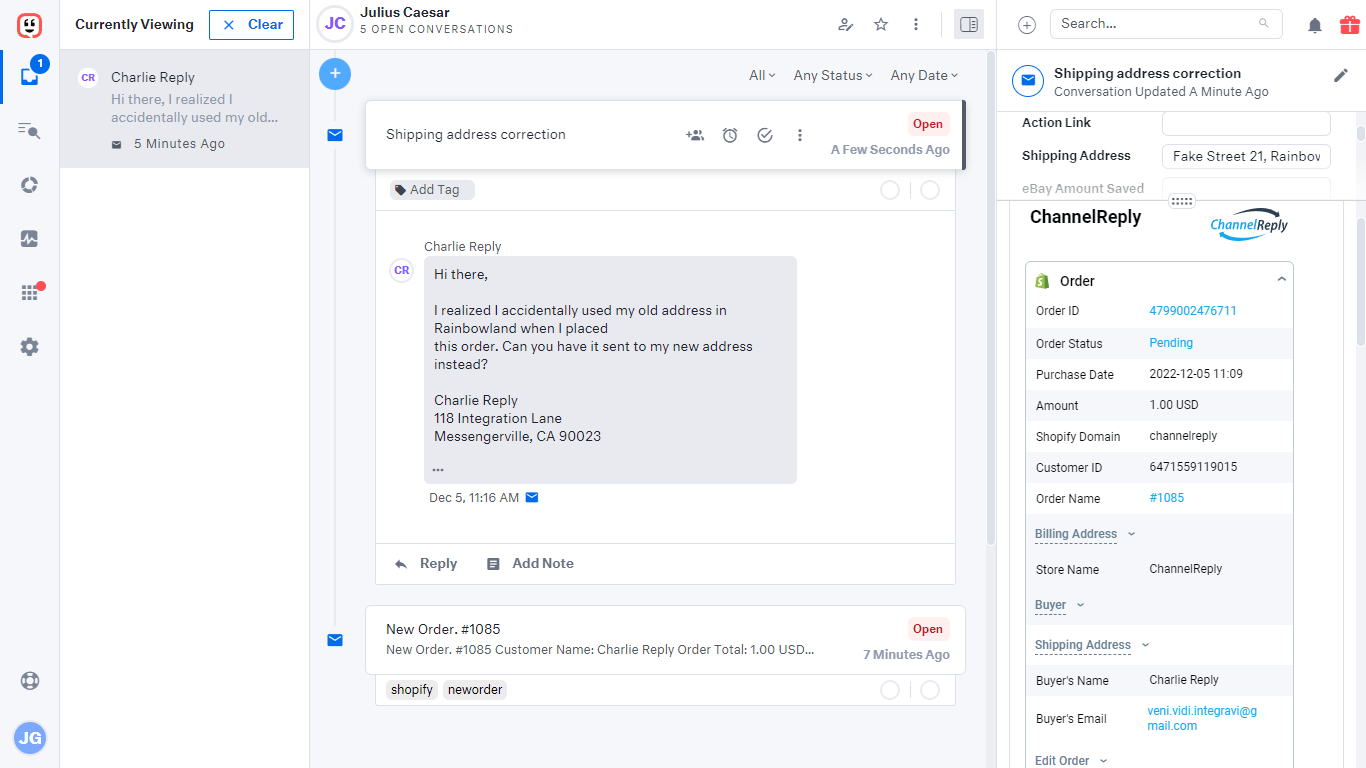
Task: Open the notifications bell
Action: coord(1315,25)
